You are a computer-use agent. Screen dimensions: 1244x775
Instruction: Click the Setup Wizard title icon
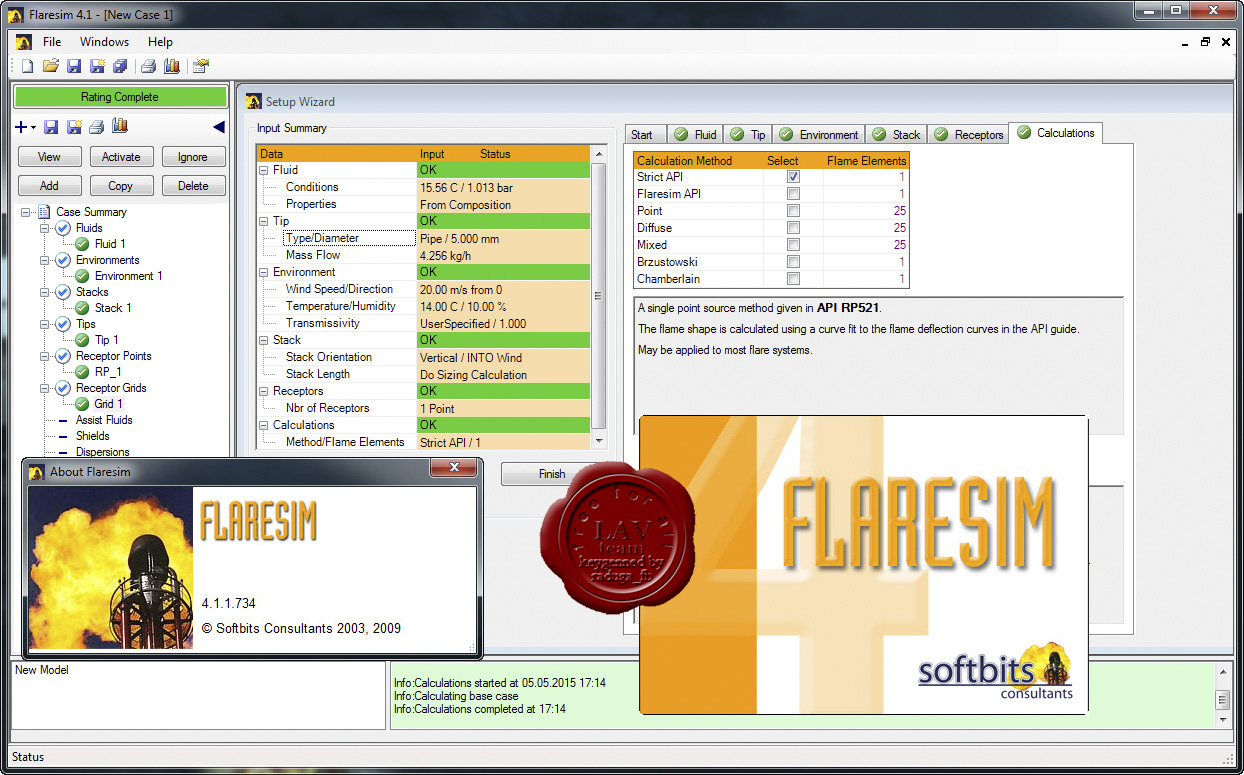click(x=254, y=101)
